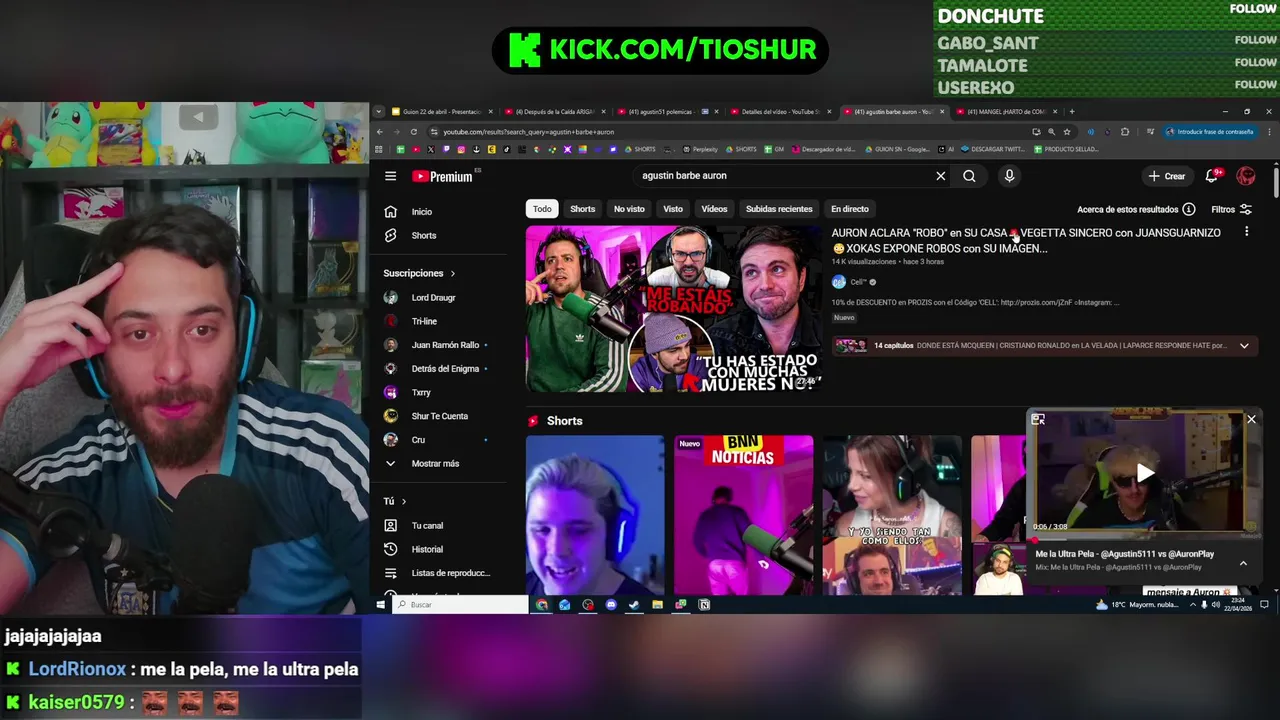Select the En directo filter chip
Screen dimensions: 1280x720
click(x=849, y=209)
